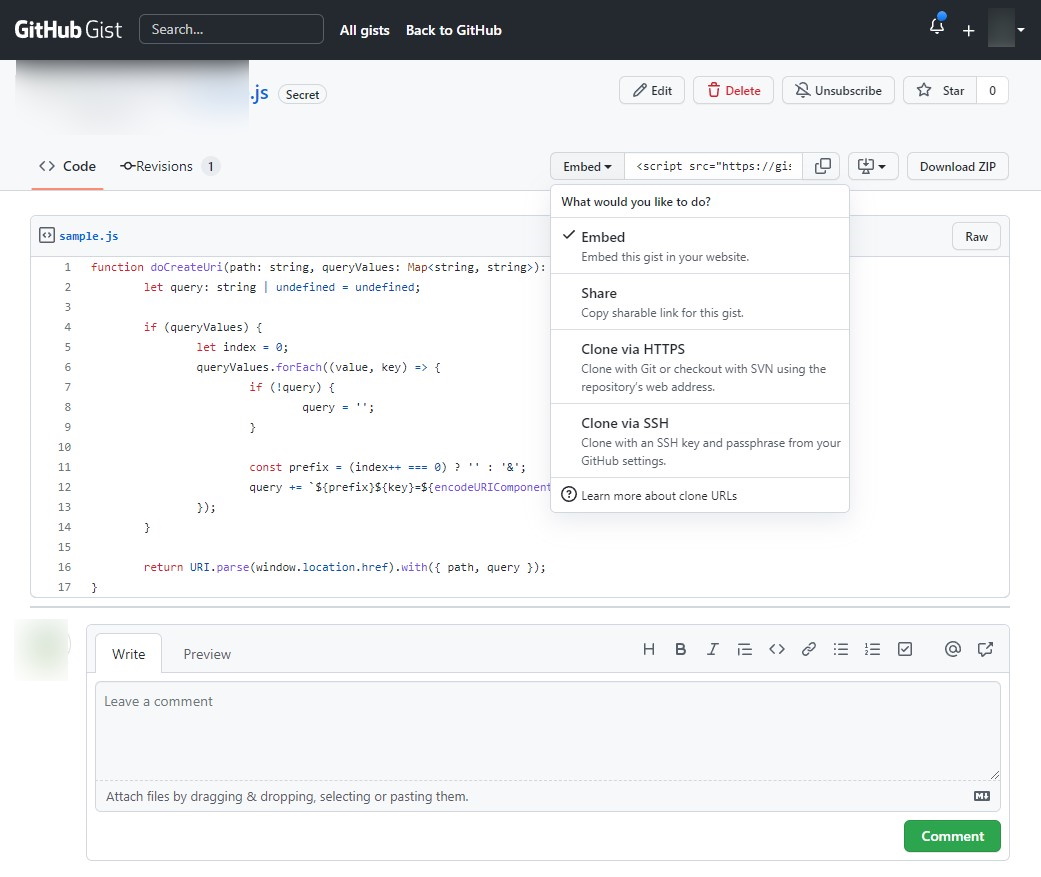1041x877 pixels.
Task: Switch to the Revisions tab
Action: 164,166
